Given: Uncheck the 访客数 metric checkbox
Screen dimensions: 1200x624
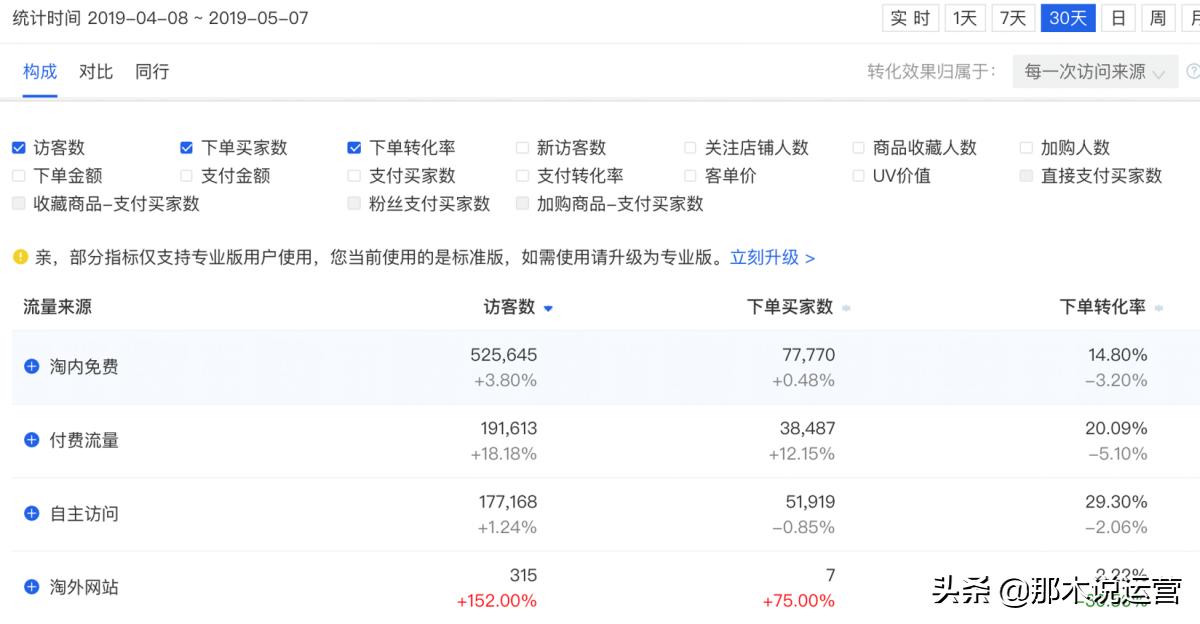Looking at the screenshot, I should (x=17, y=147).
